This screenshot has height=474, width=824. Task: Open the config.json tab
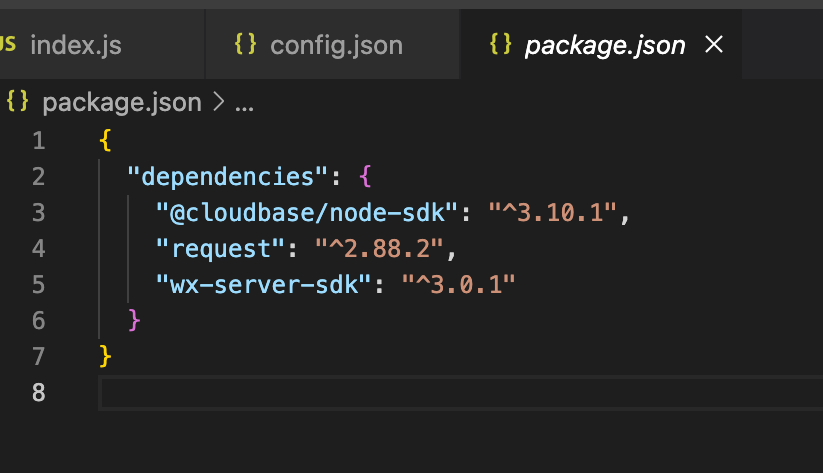(336, 45)
